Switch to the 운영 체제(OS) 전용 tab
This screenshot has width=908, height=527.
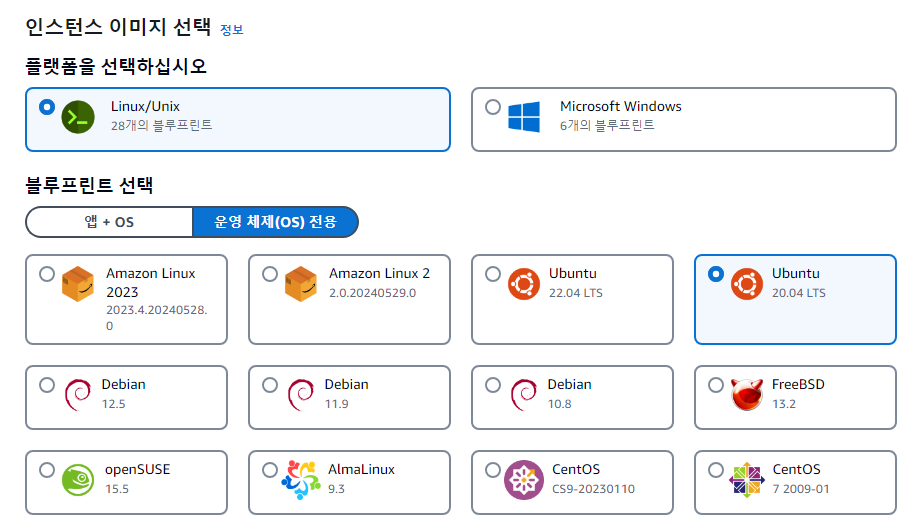[275, 222]
